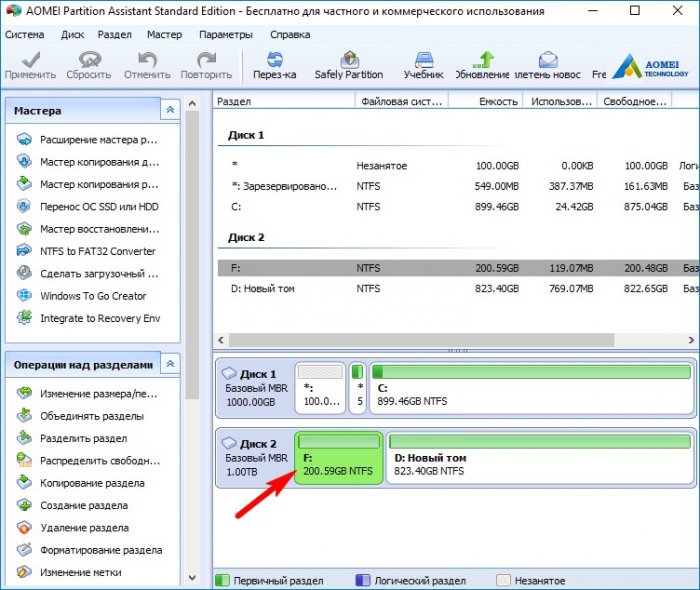700x590 pixels.
Task: Choose Копирование раздела operation
Action: (x=80, y=483)
